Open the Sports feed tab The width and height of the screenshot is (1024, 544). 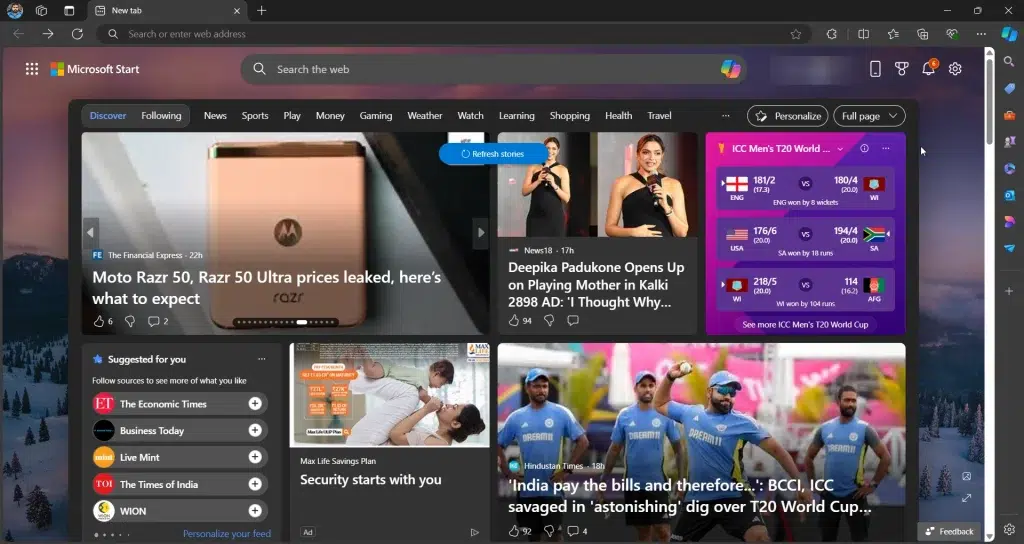click(x=255, y=116)
